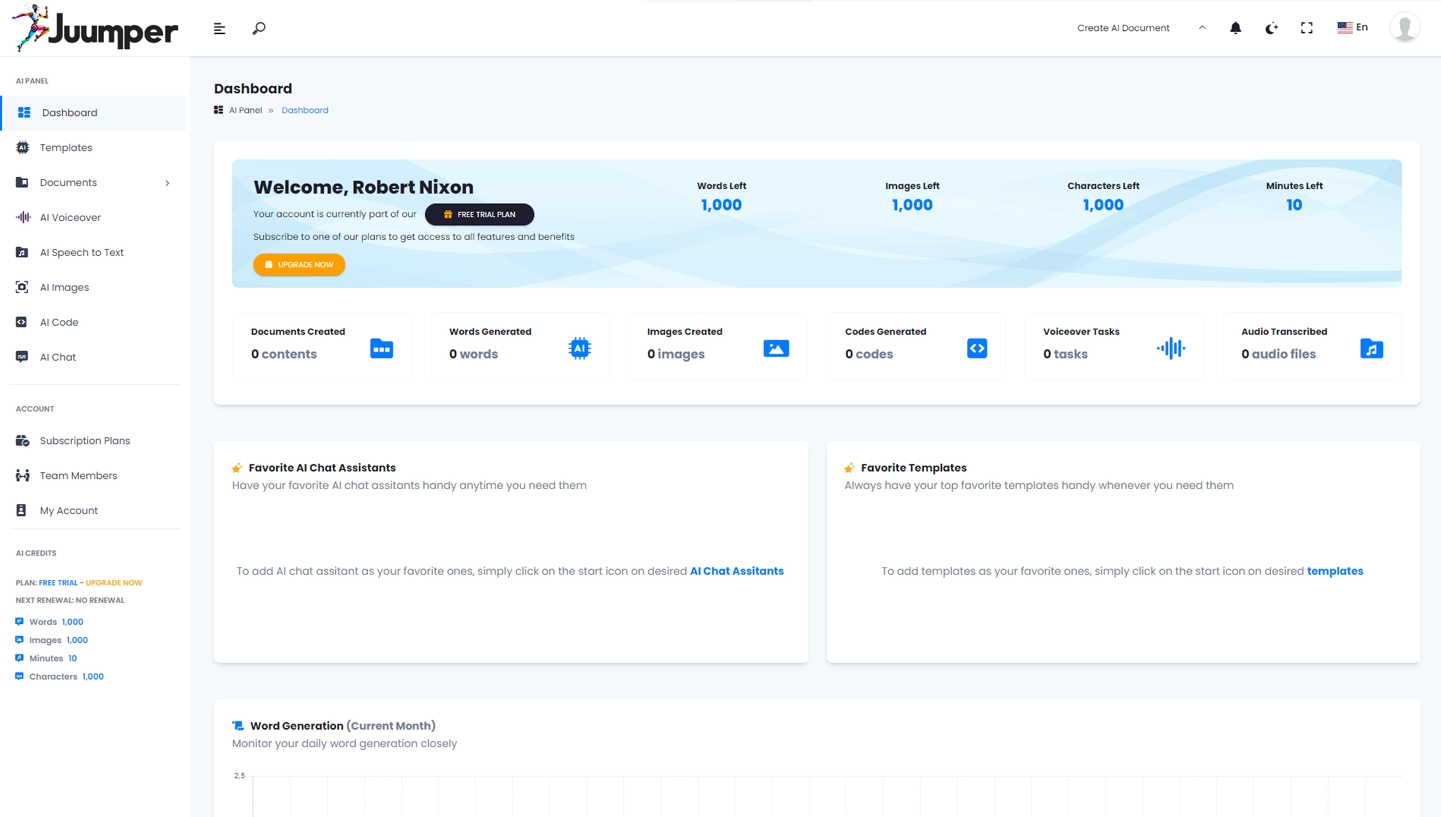This screenshot has height=817, width=1441.
Task: Click sidebar Upgrade Now link
Action: coord(114,583)
